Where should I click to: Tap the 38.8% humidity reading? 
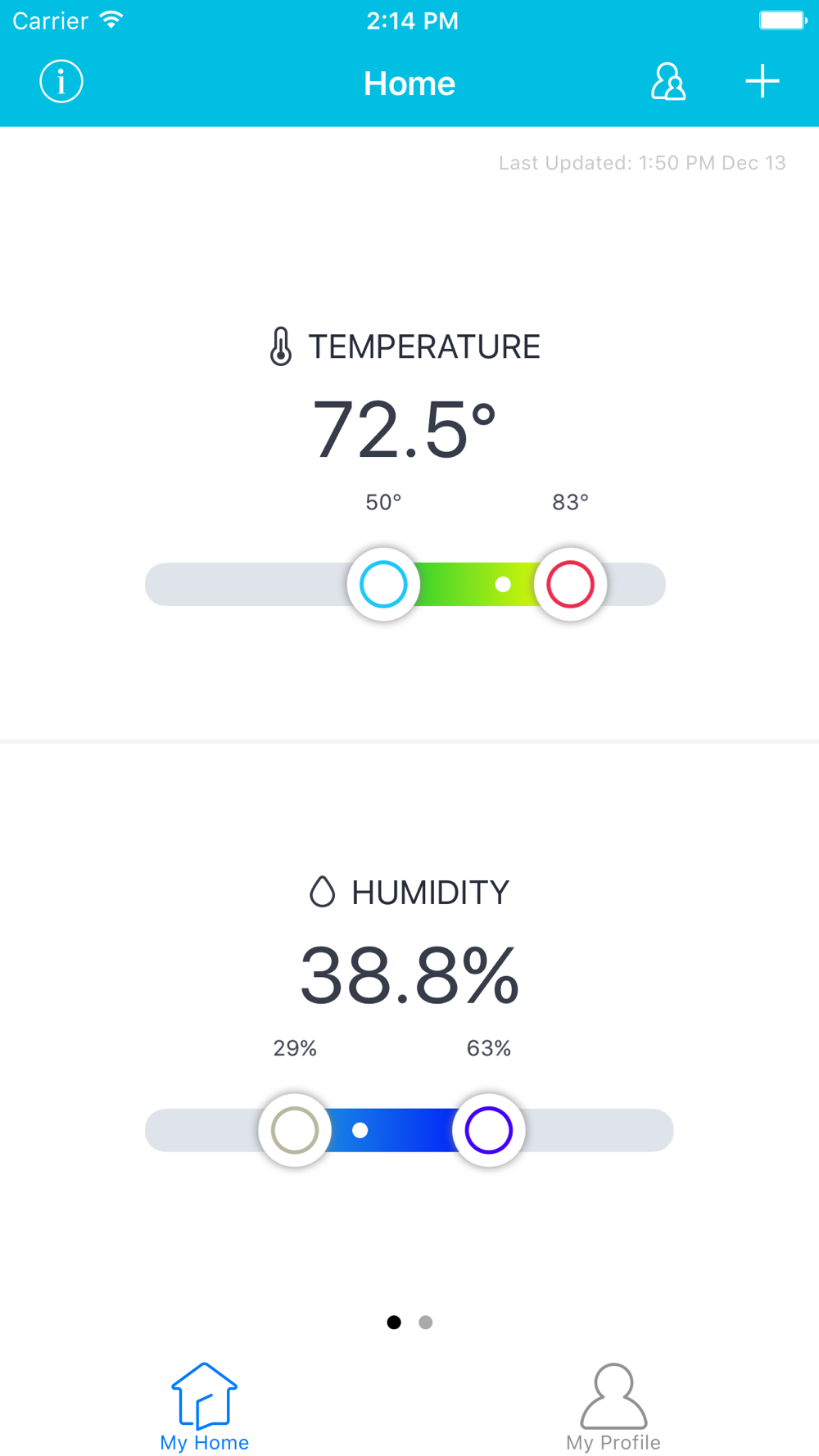pos(409,975)
